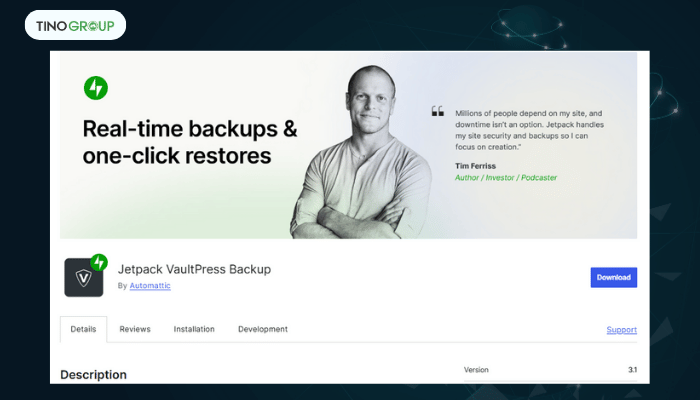Image resolution: width=700 pixels, height=400 pixels.
Task: Open the Details tab
Action: tap(83, 329)
